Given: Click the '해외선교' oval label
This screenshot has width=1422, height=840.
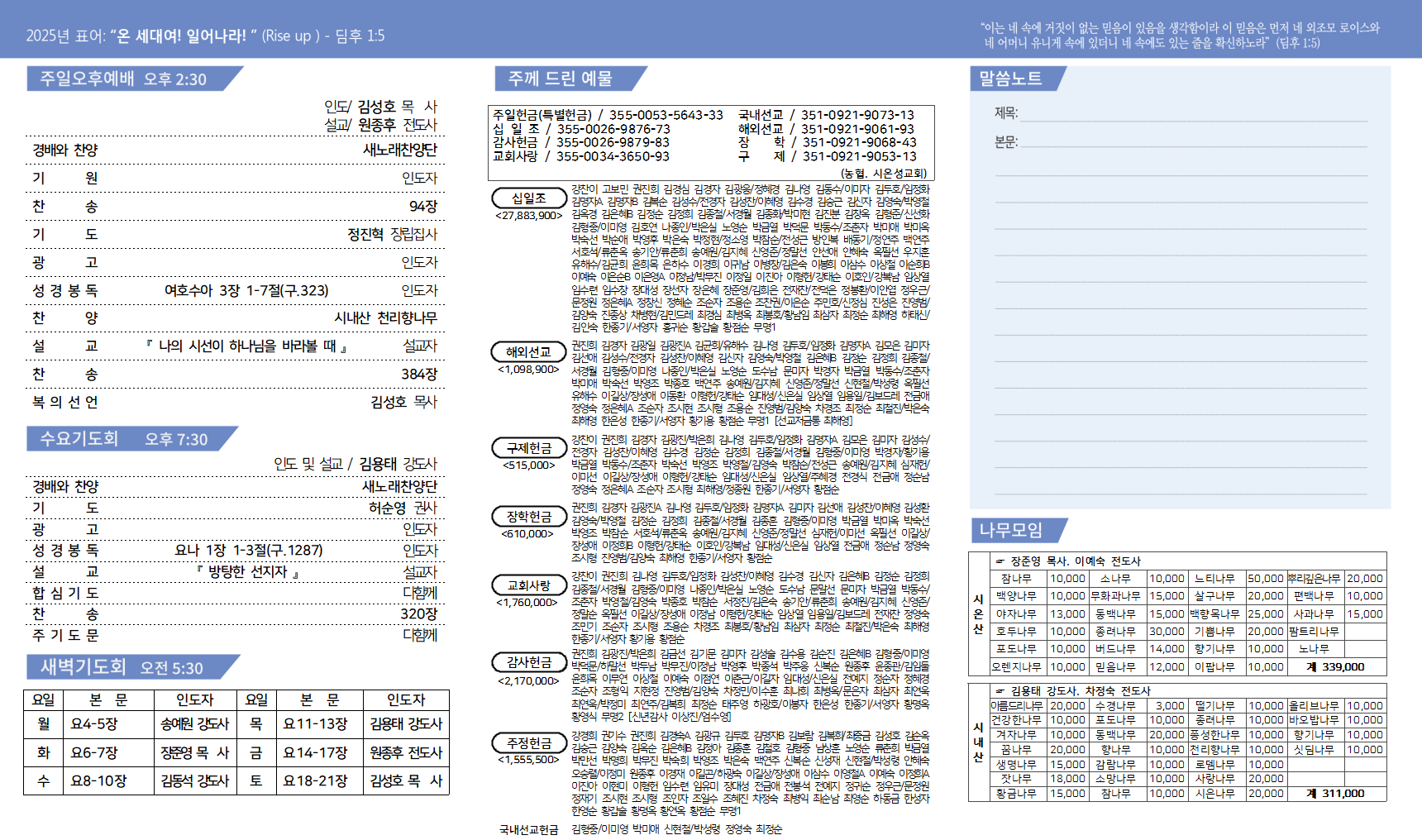Looking at the screenshot, I should (529, 352).
